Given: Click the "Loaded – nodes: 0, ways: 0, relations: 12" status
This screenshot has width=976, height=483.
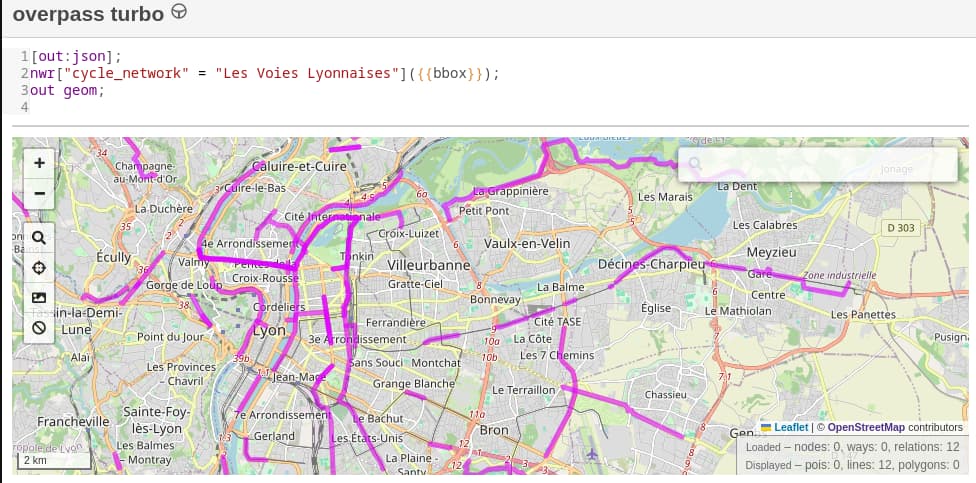Looking at the screenshot, I should (853, 448).
